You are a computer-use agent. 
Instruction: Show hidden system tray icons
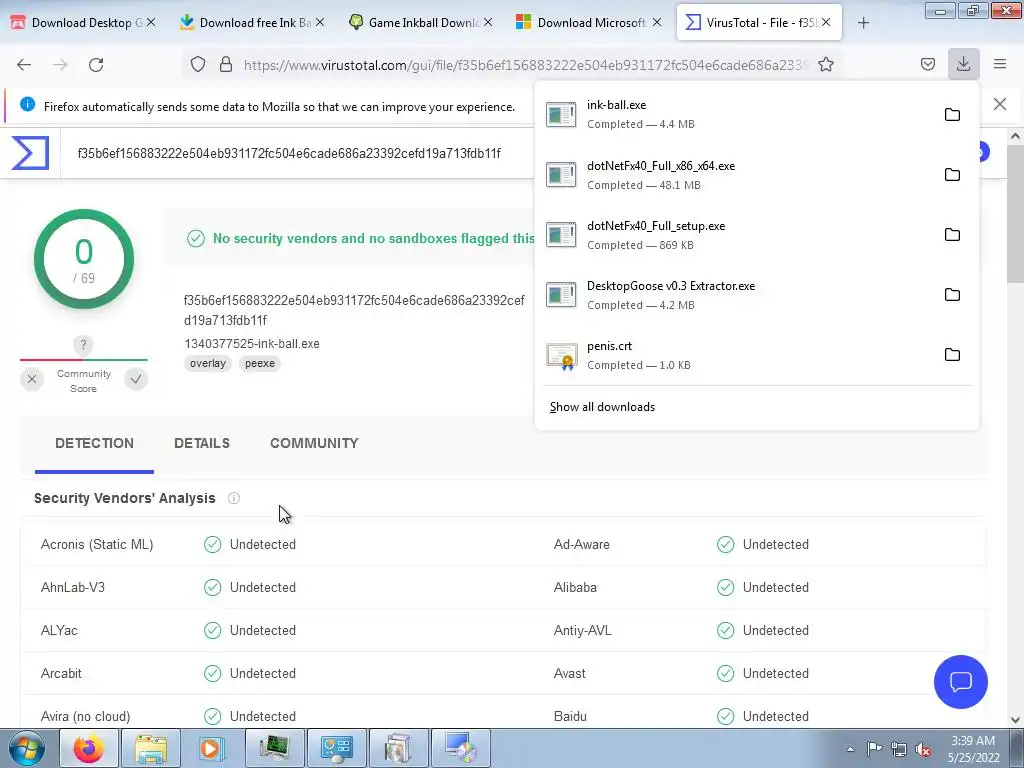point(850,749)
